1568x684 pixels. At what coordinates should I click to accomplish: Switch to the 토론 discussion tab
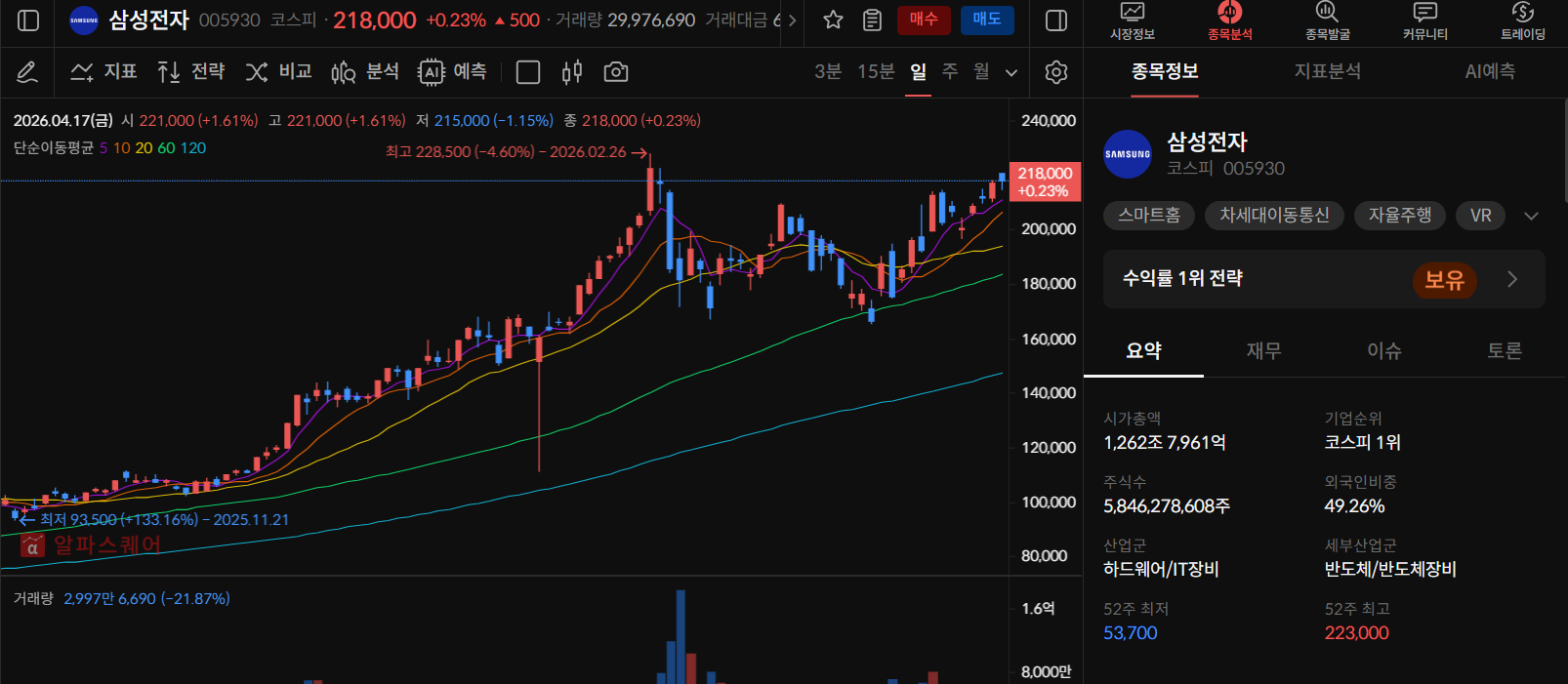[x=1505, y=351]
